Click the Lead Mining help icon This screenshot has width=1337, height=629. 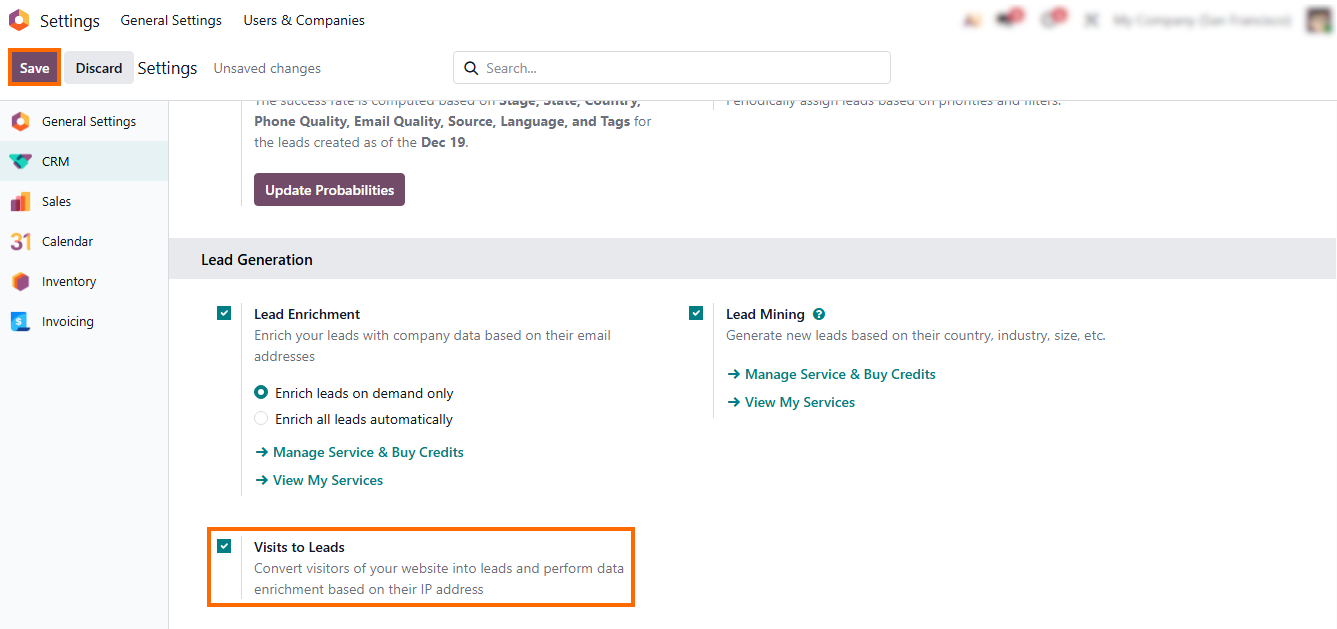[x=819, y=314]
